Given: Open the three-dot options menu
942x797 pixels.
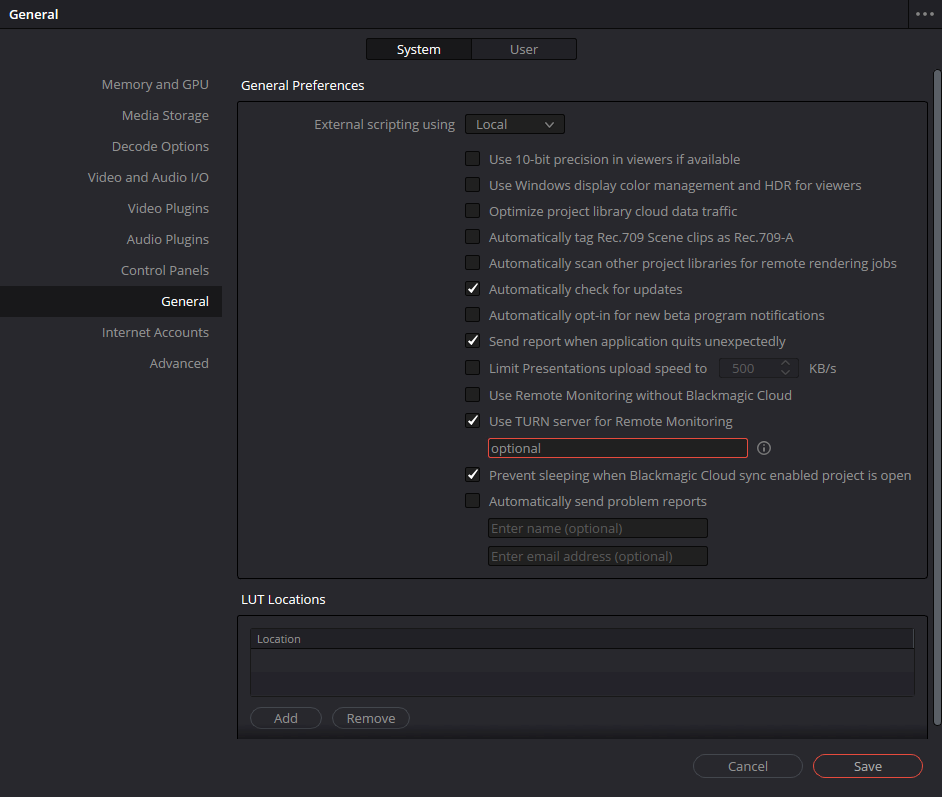Looking at the screenshot, I should pyautogui.click(x=925, y=14).
